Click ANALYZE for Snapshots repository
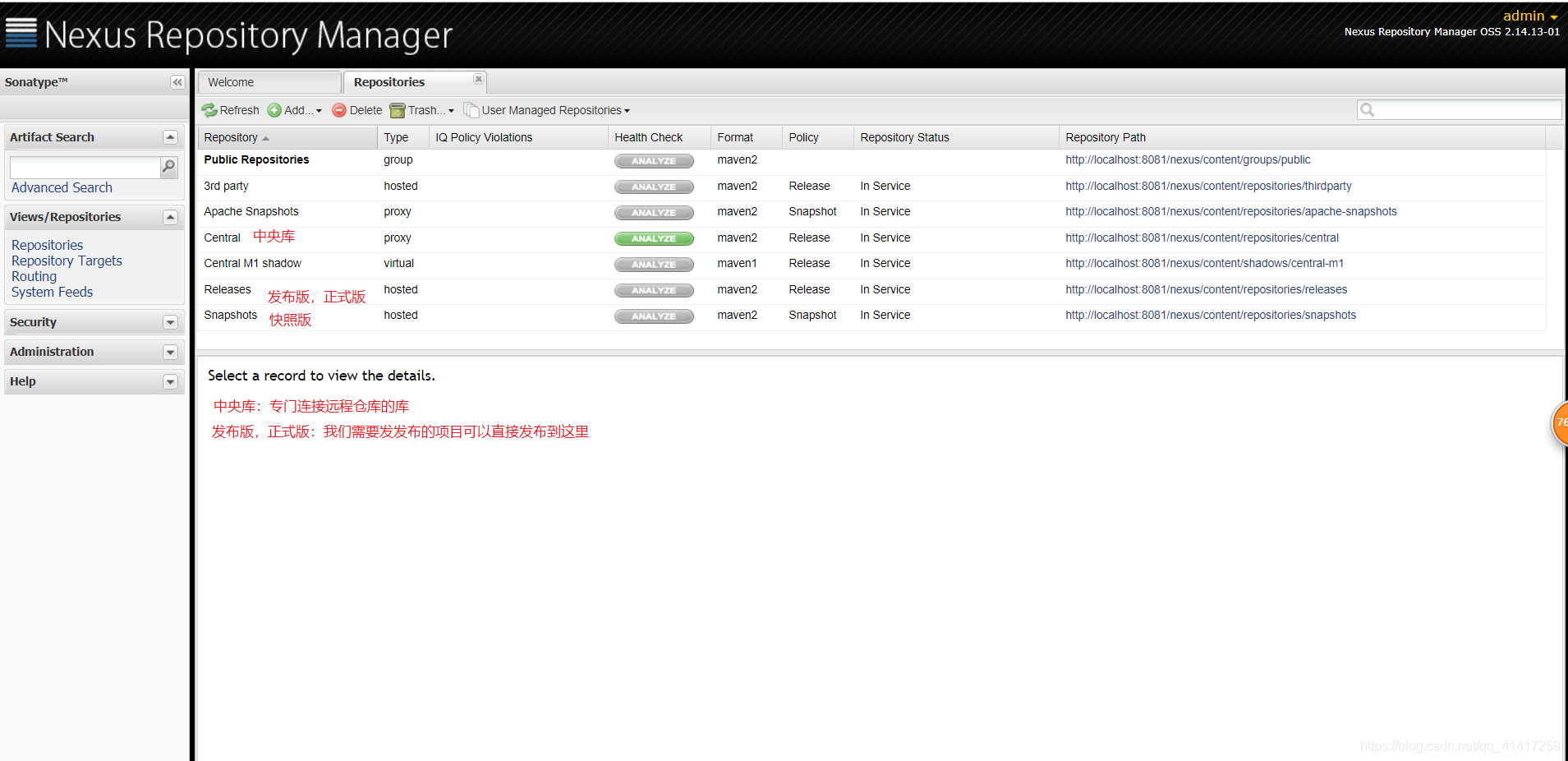The height and width of the screenshot is (761, 1568). pos(654,316)
